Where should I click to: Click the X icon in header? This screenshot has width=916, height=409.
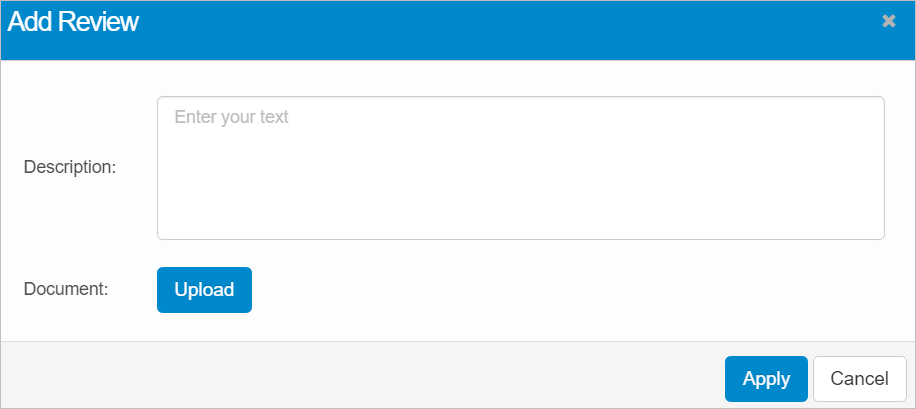pos(888,21)
